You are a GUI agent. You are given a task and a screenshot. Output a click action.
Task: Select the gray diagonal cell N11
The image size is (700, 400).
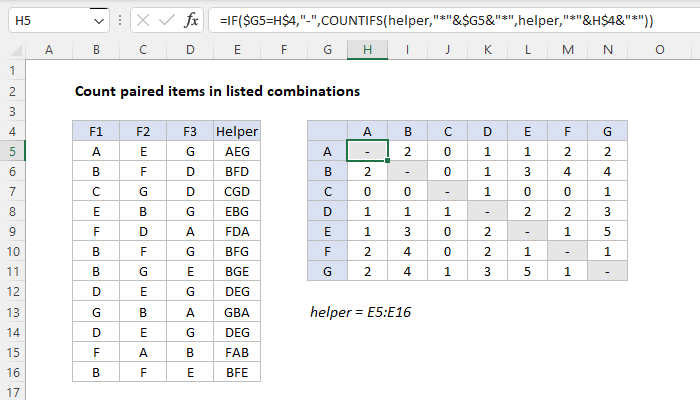[608, 272]
